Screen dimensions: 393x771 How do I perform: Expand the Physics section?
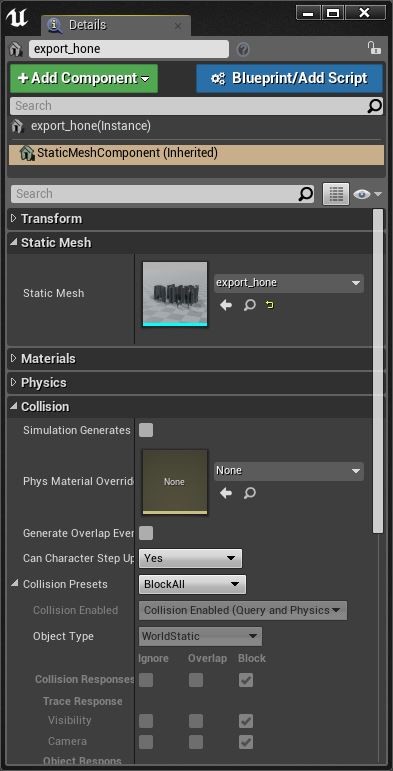point(13,382)
